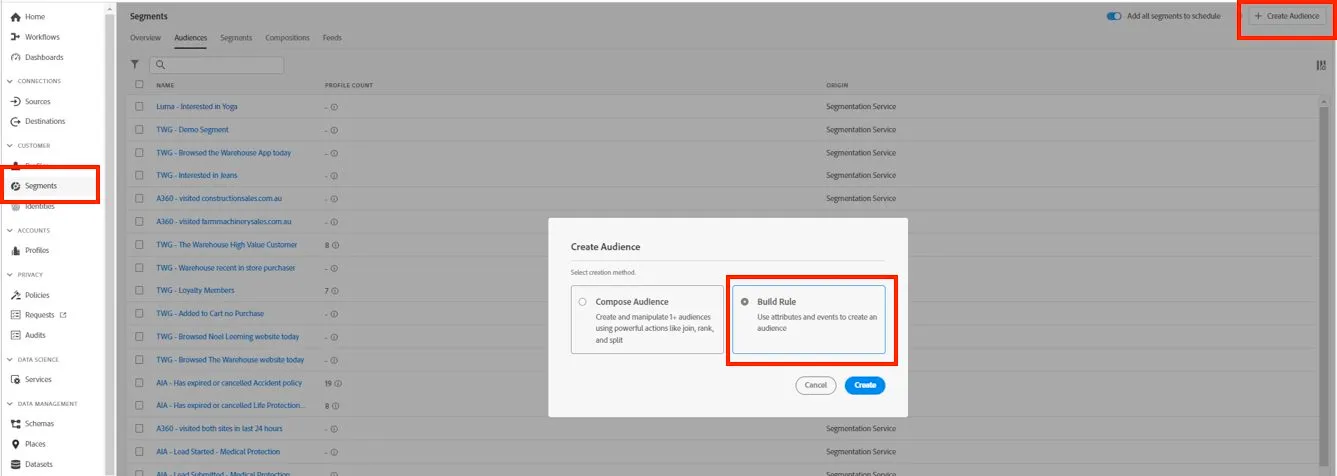Viewport: 1337px width, 476px height.
Task: Click the Create Audience button
Action: click(x=1286, y=16)
